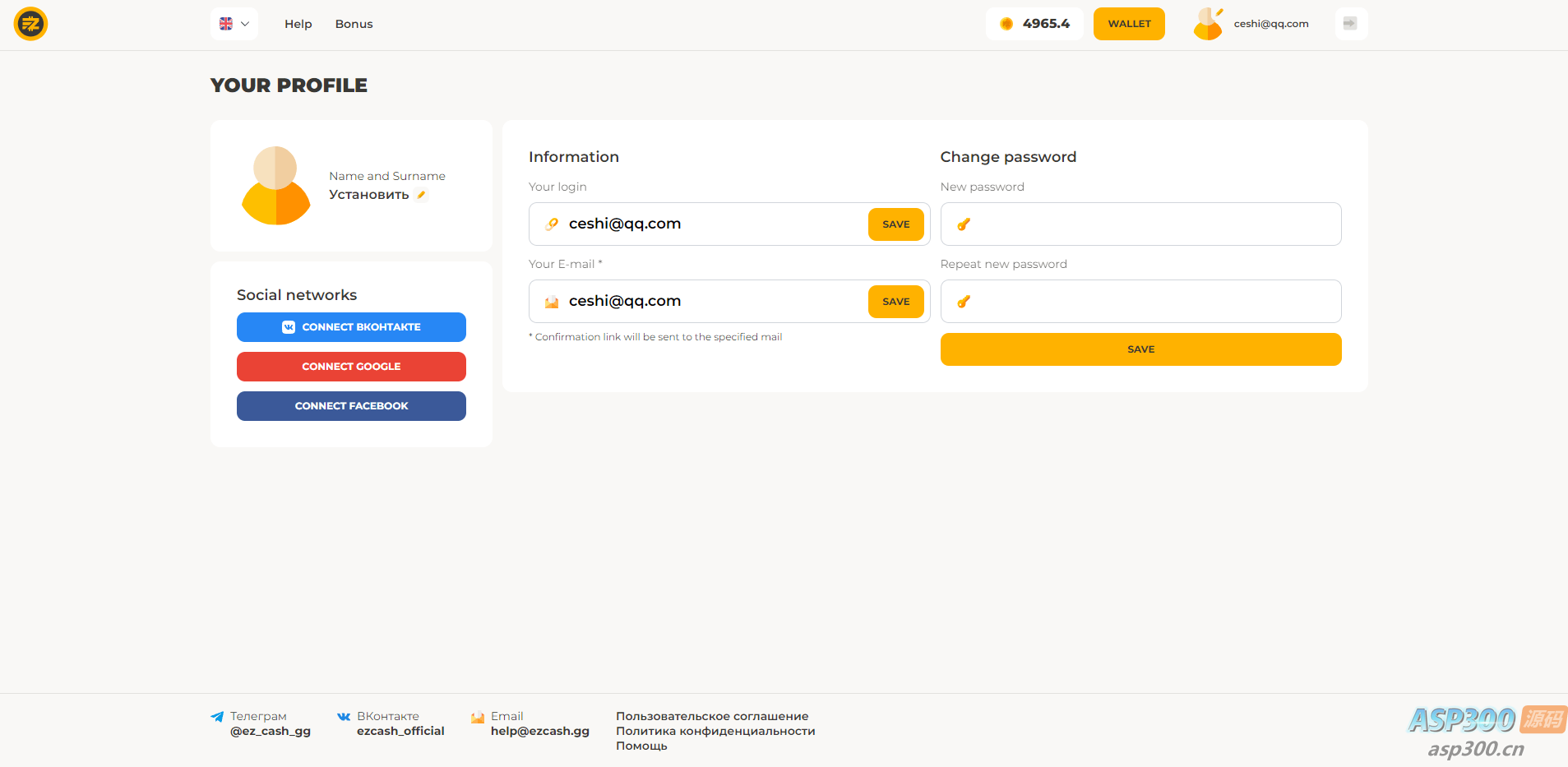The image size is (1568, 767).
Task: Open the Wallet button
Action: pos(1129,24)
